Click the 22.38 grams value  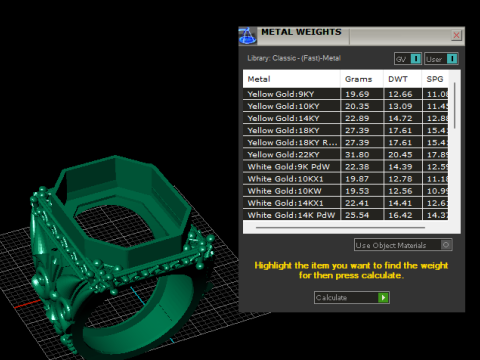357,167
